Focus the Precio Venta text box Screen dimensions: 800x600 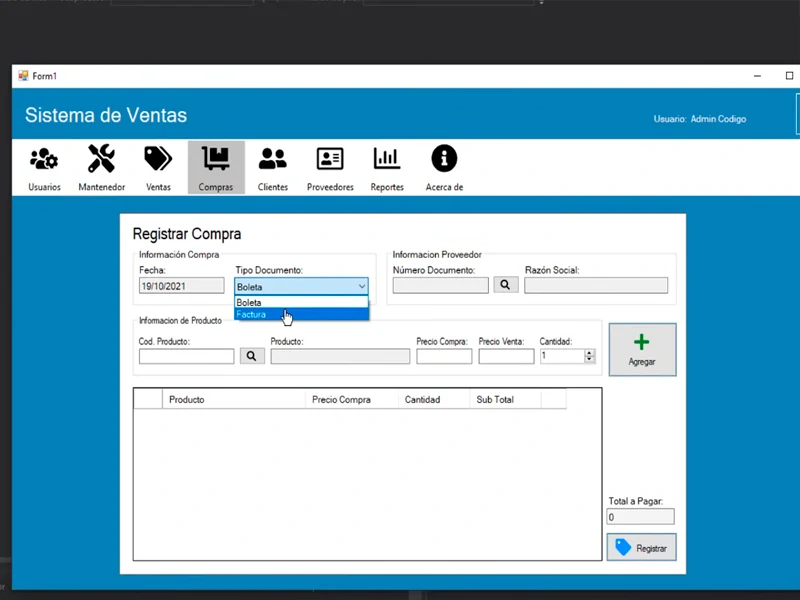click(x=506, y=356)
